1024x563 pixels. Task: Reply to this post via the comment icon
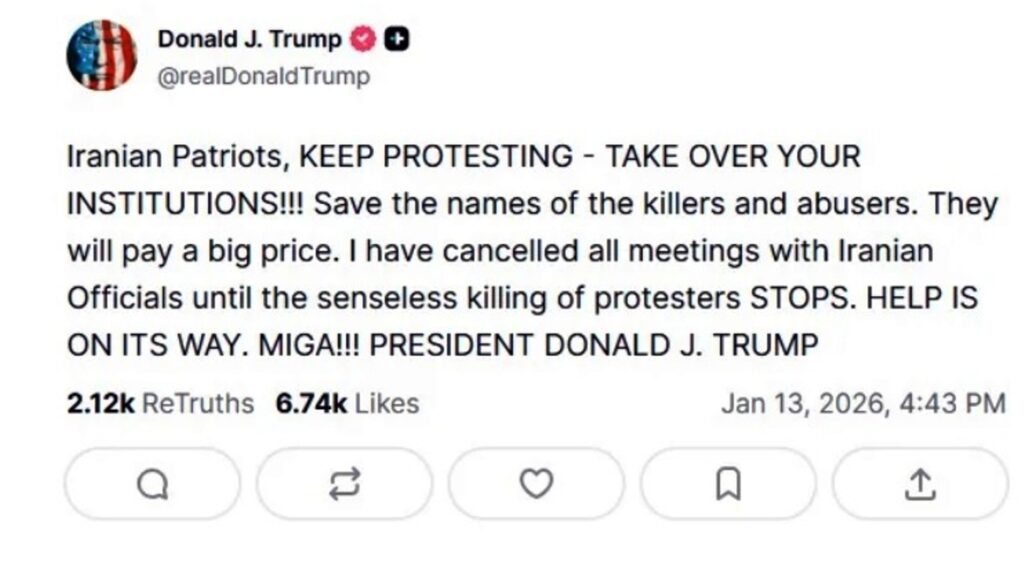152,485
